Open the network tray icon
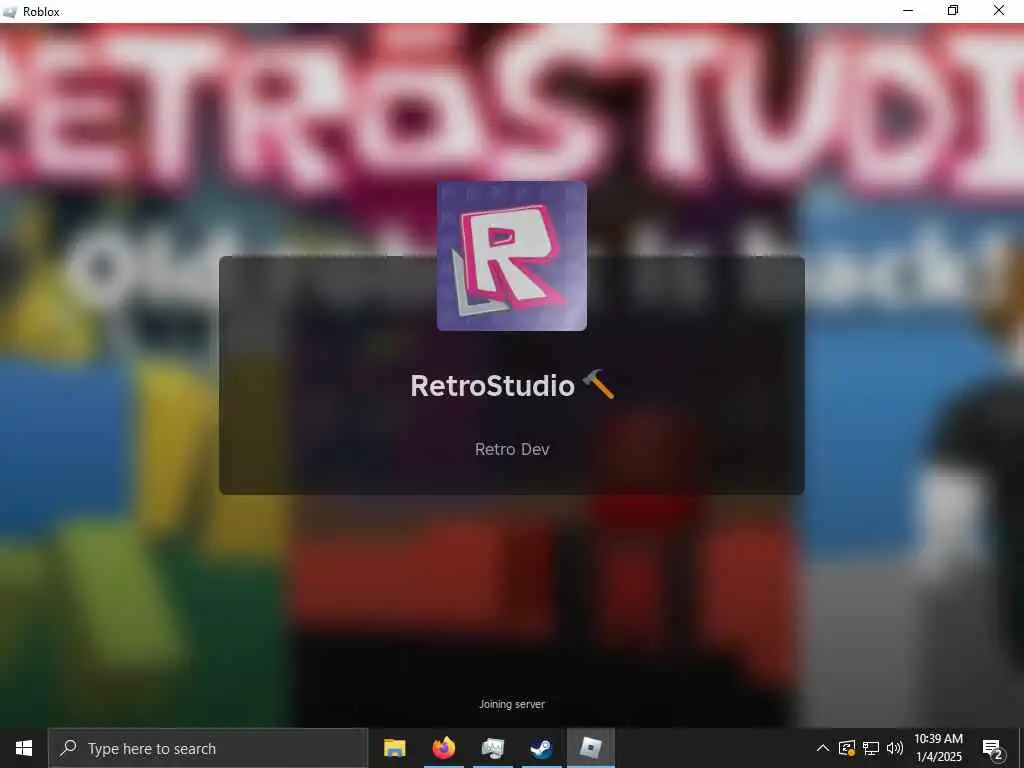 tap(871, 748)
